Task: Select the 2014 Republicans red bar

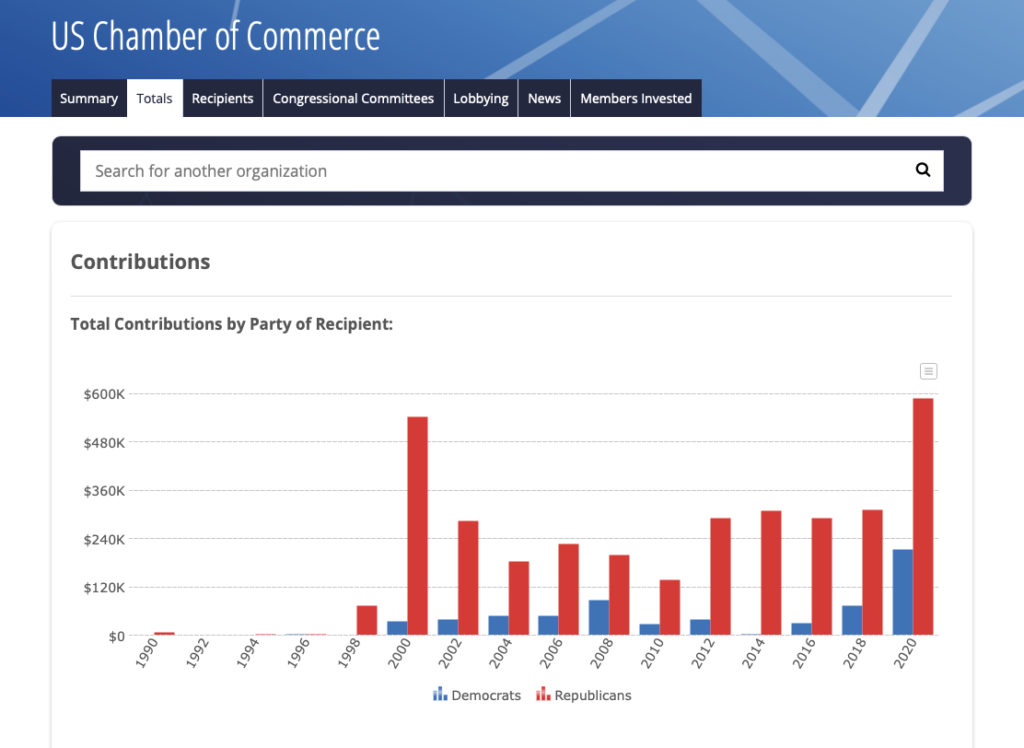Action: pyautogui.click(x=771, y=572)
